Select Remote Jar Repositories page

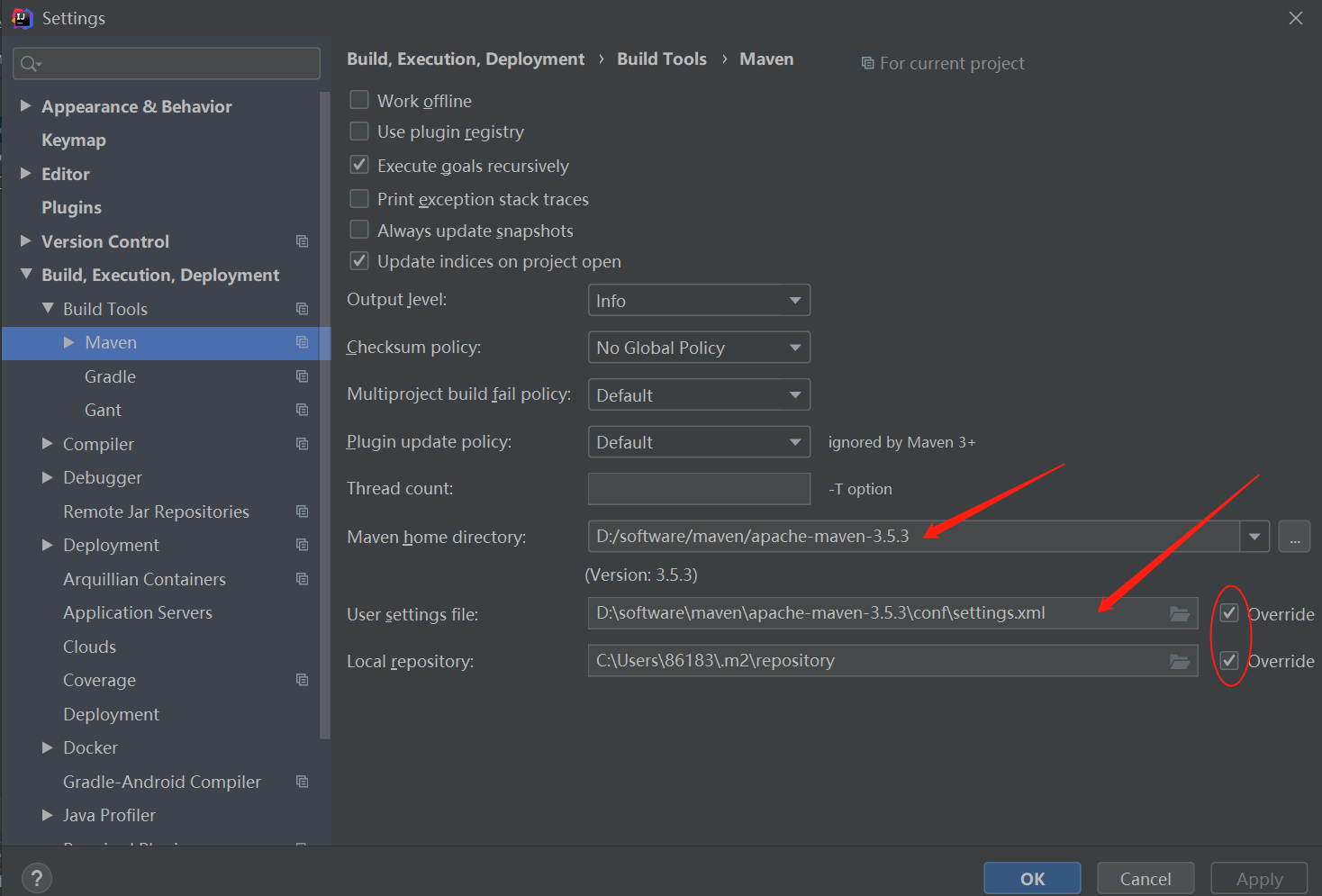click(156, 511)
